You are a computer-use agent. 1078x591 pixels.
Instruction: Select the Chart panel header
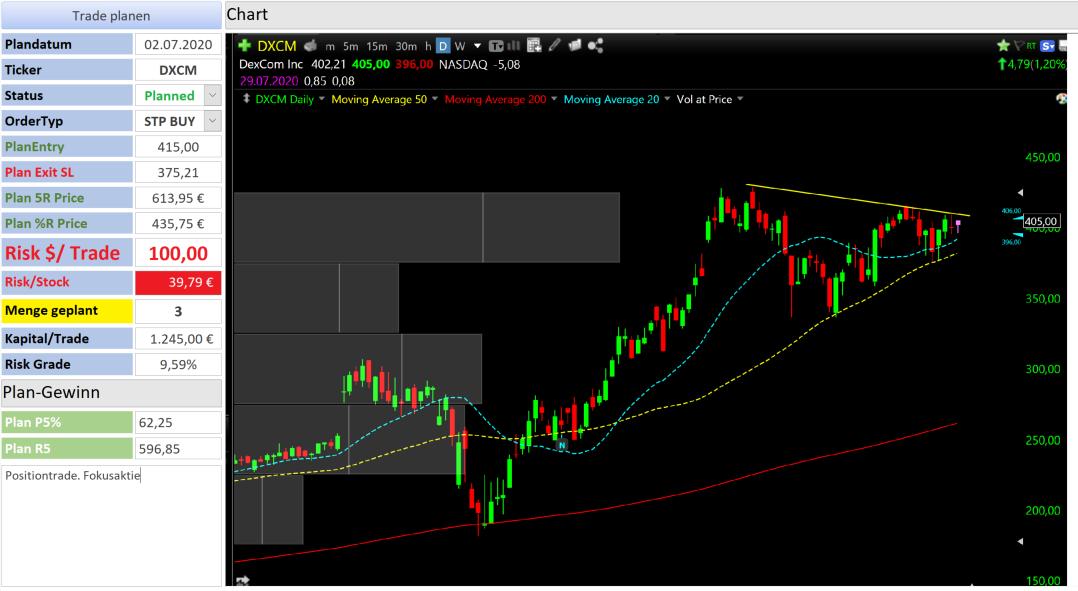[x=651, y=14]
